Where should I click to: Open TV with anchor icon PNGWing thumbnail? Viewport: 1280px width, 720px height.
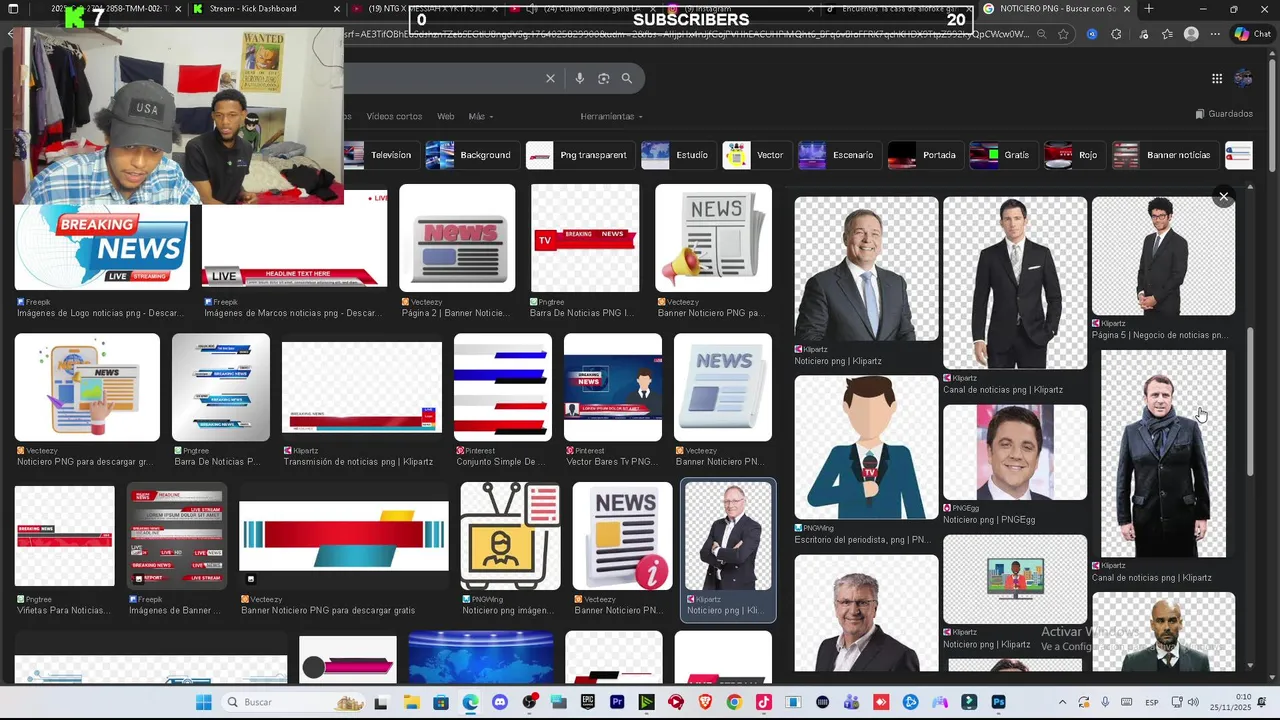(x=510, y=536)
